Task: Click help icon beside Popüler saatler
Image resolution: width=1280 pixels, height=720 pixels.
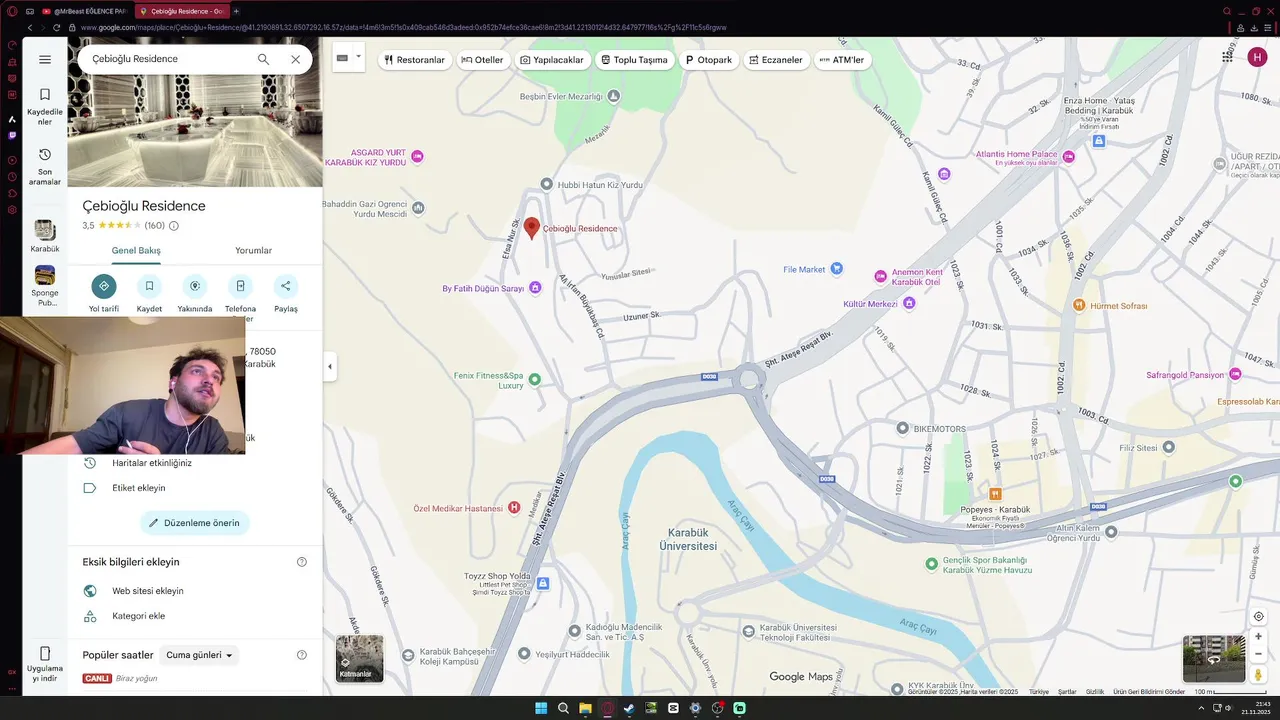Action: point(302,655)
